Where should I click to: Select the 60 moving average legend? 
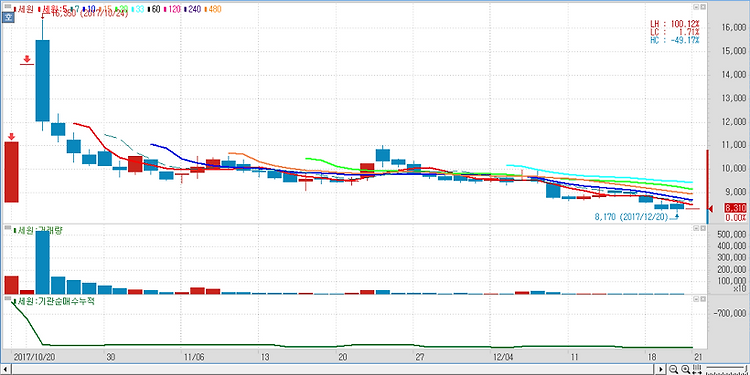click(154, 9)
